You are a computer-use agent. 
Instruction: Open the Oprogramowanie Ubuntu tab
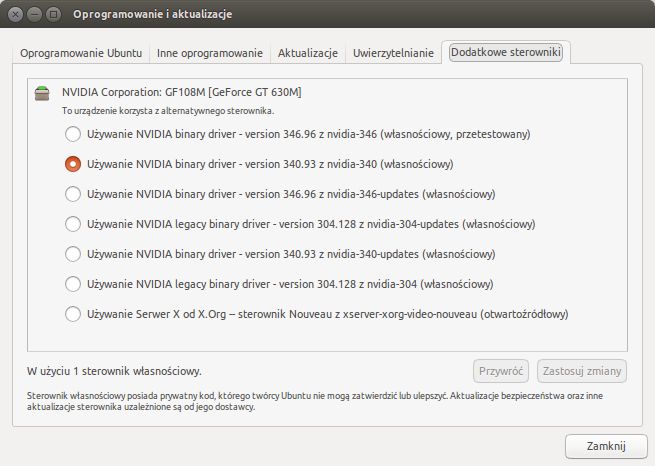[81, 53]
